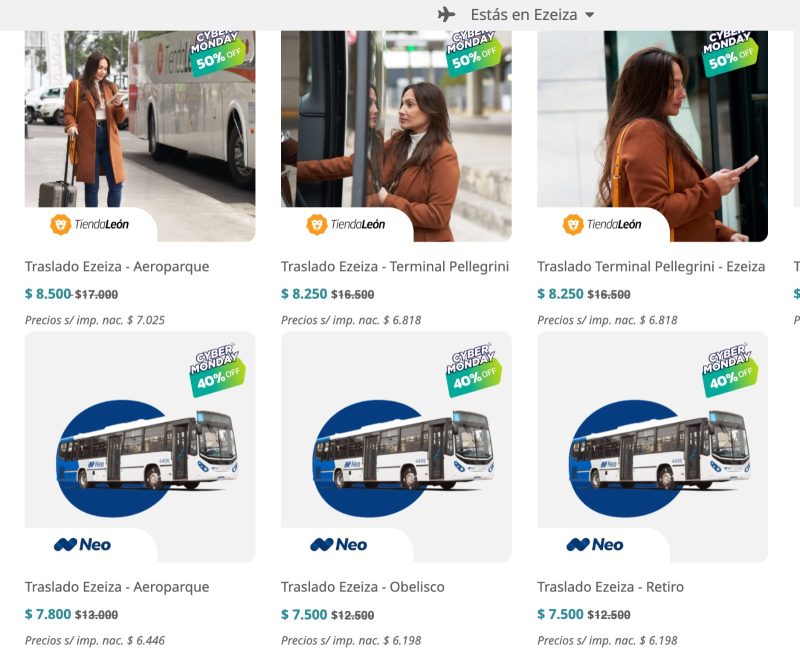Click the Neo logo on the Ezeiza - Retiro card
Viewport: 800px width, 651px height.
(x=595, y=545)
